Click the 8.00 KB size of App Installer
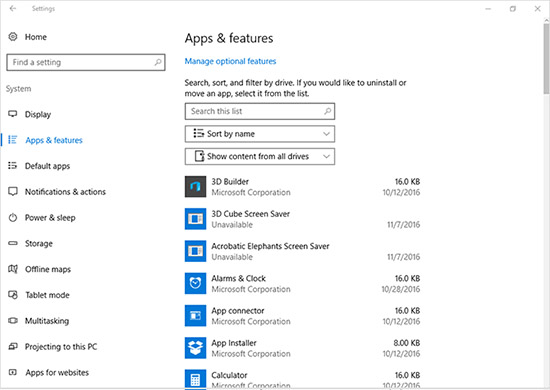Screen dimensions: 550x390 click(407, 343)
